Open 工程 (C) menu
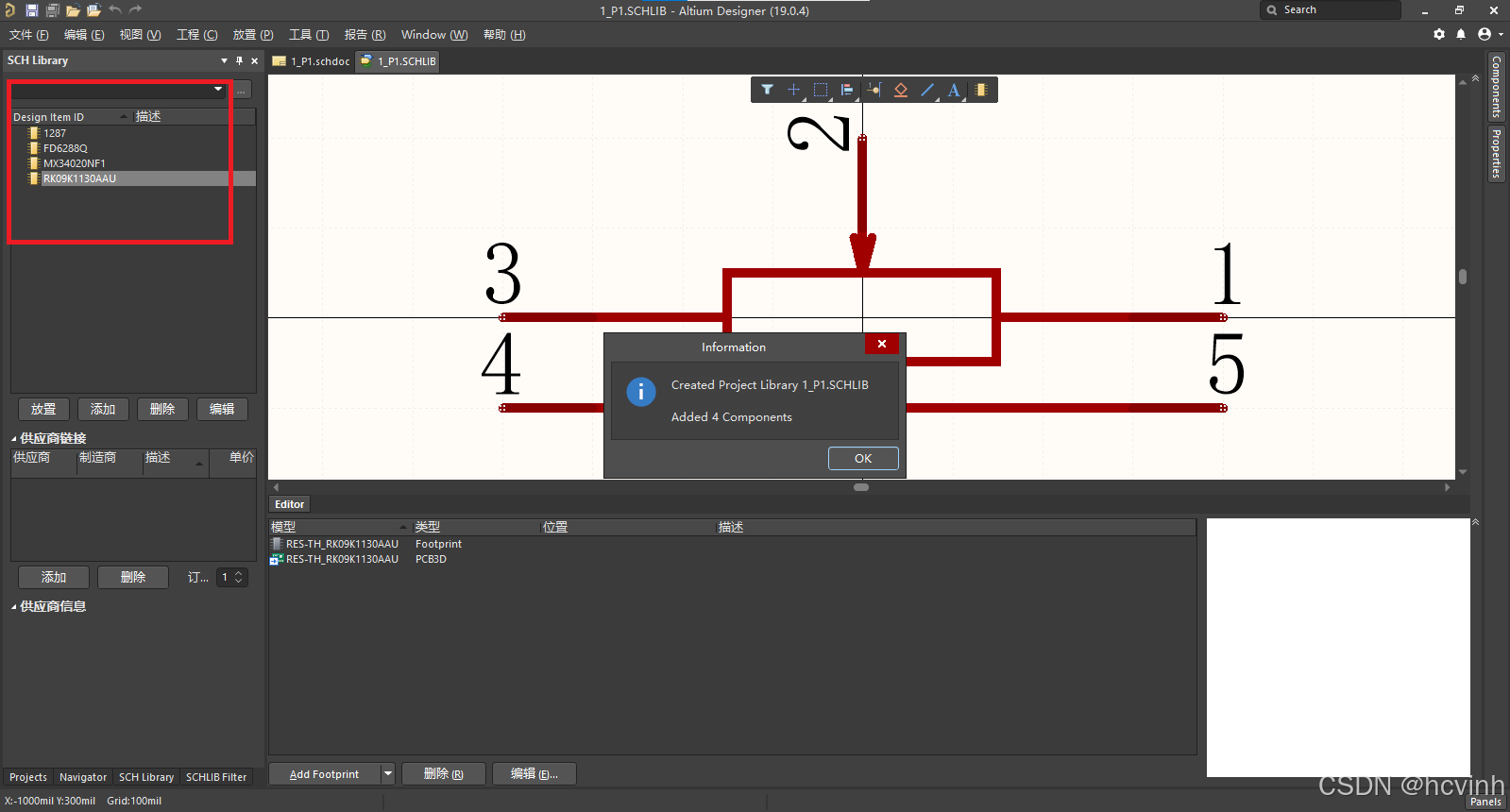This screenshot has width=1510, height=812. point(197,35)
